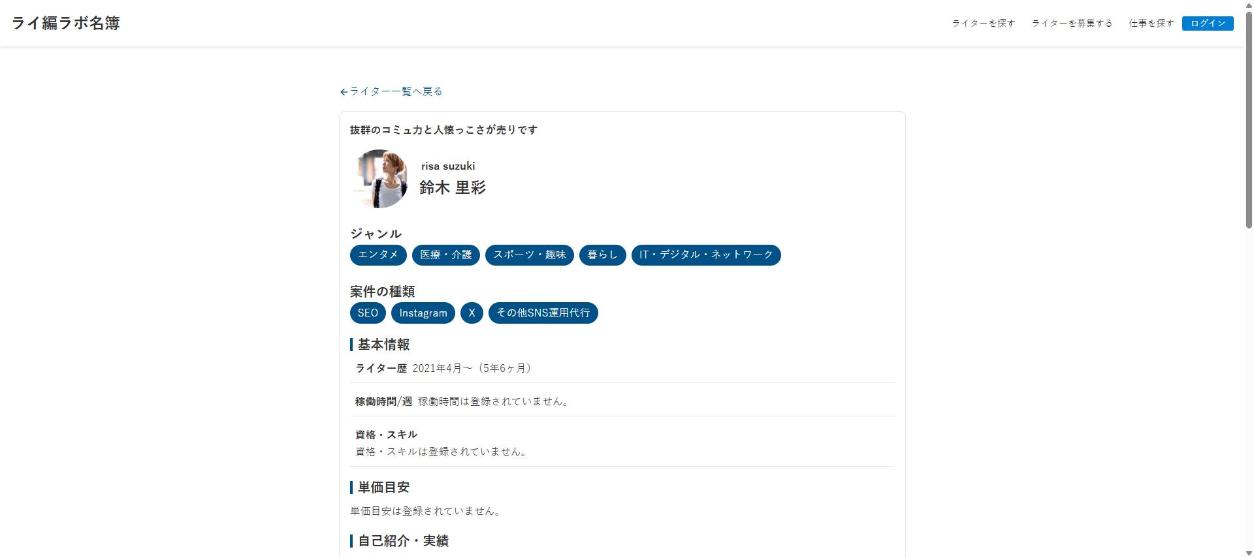The image size is (1254, 558).
Task: Click the headline 抜群のコミュ力と人懐っこさが売りです
Action: (x=444, y=130)
